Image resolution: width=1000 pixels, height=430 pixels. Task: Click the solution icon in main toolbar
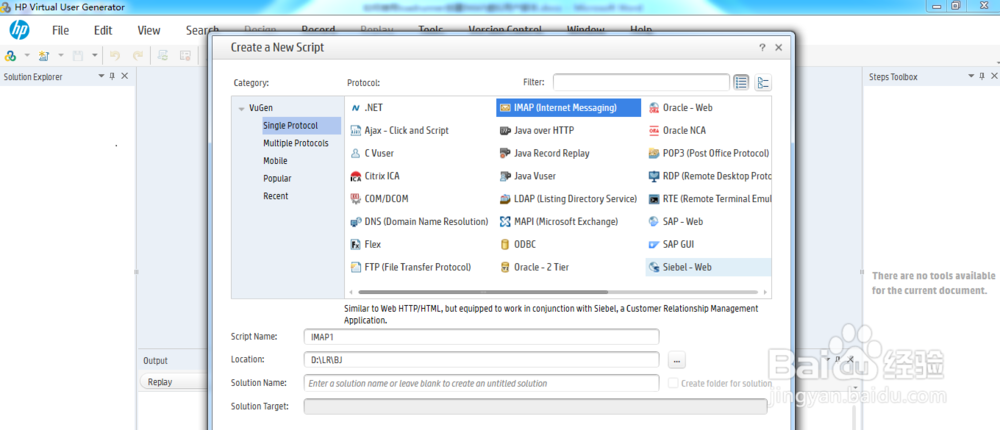tap(10, 56)
